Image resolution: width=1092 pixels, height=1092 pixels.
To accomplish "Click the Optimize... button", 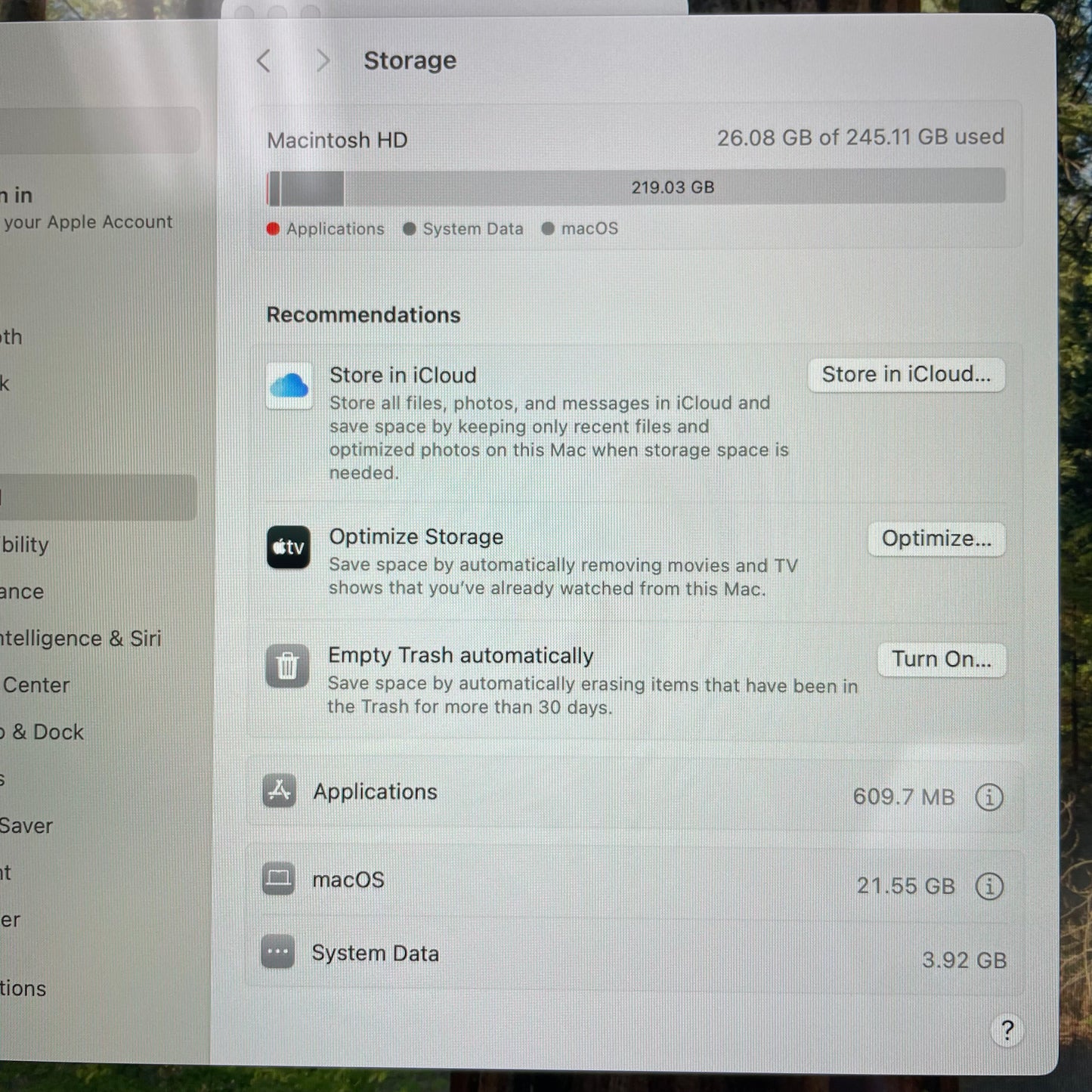I will click(936, 539).
